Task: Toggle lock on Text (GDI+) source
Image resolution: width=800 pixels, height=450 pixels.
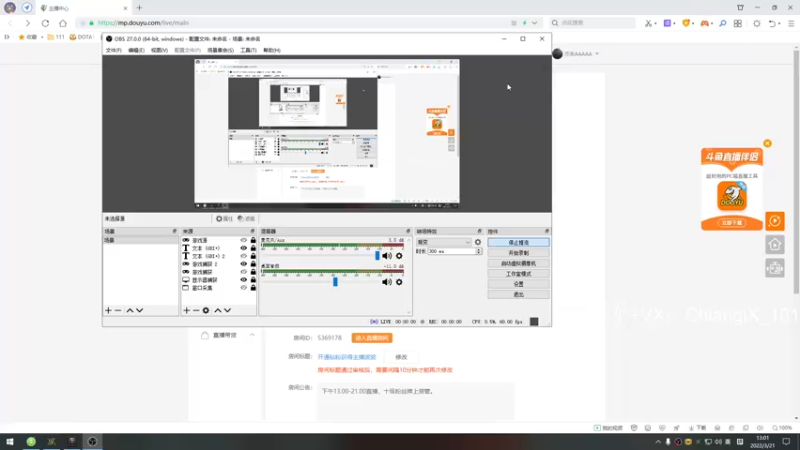Action: click(253, 248)
